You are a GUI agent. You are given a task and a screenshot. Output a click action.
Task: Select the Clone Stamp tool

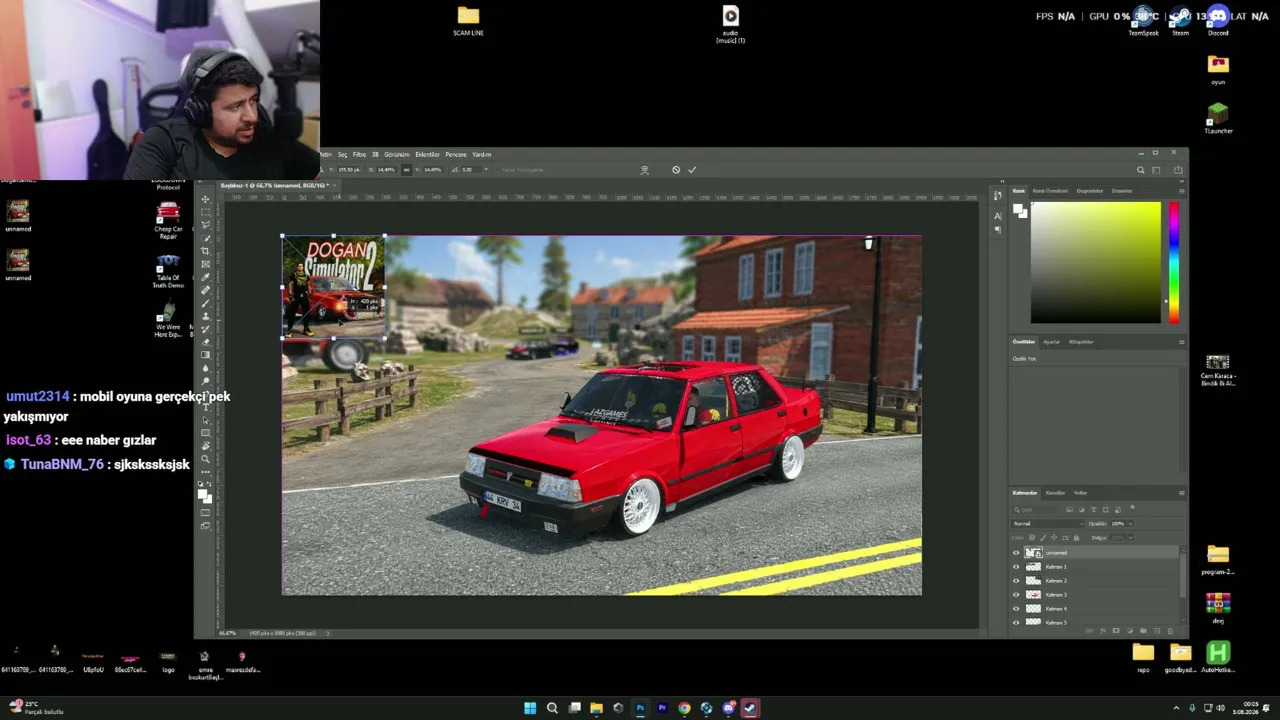(205, 316)
